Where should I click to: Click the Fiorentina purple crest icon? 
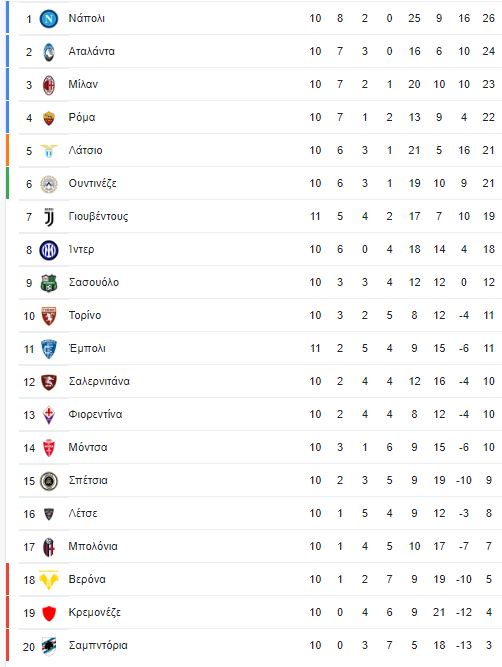coord(49,415)
